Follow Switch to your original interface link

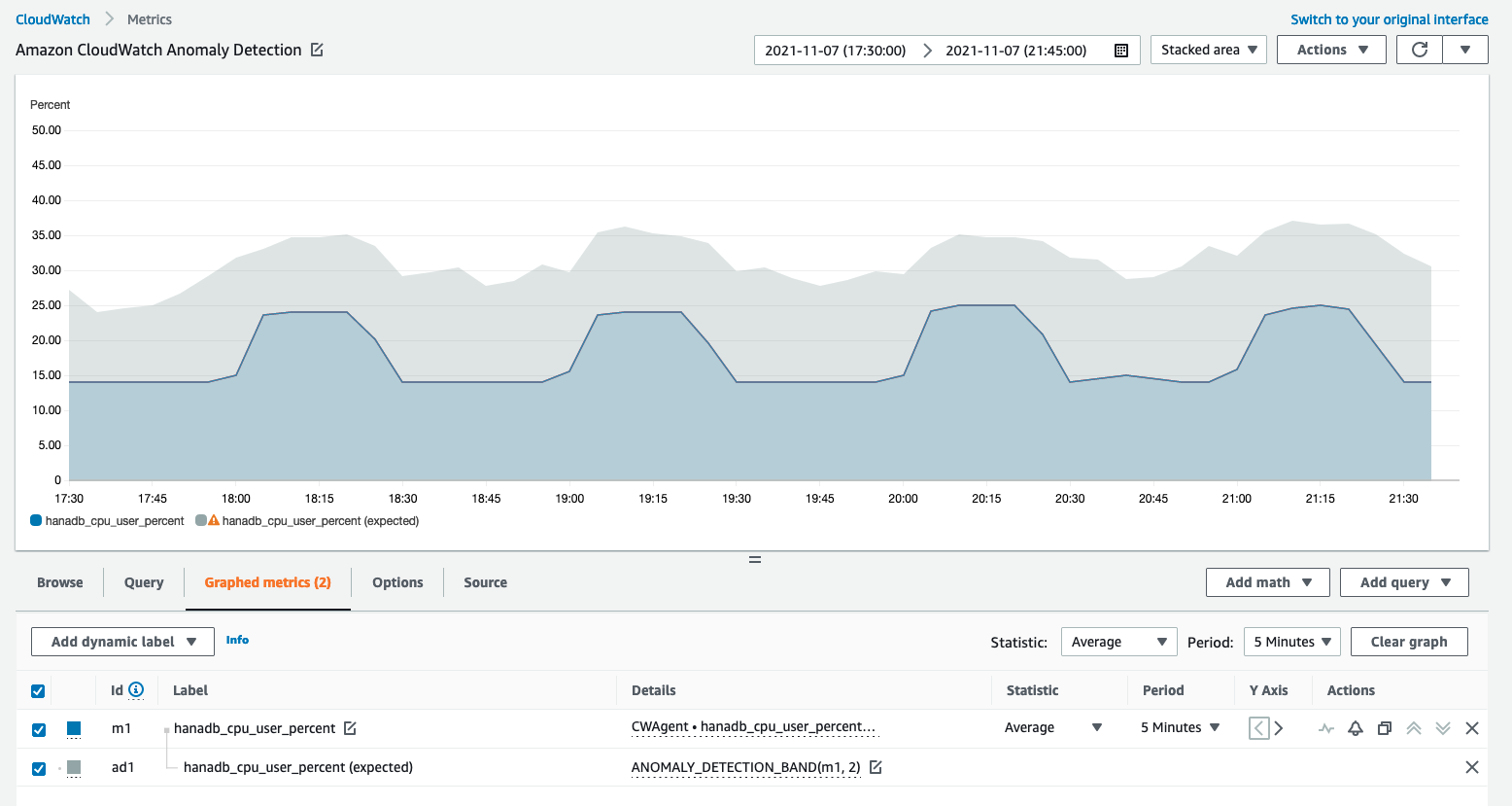(x=1389, y=19)
